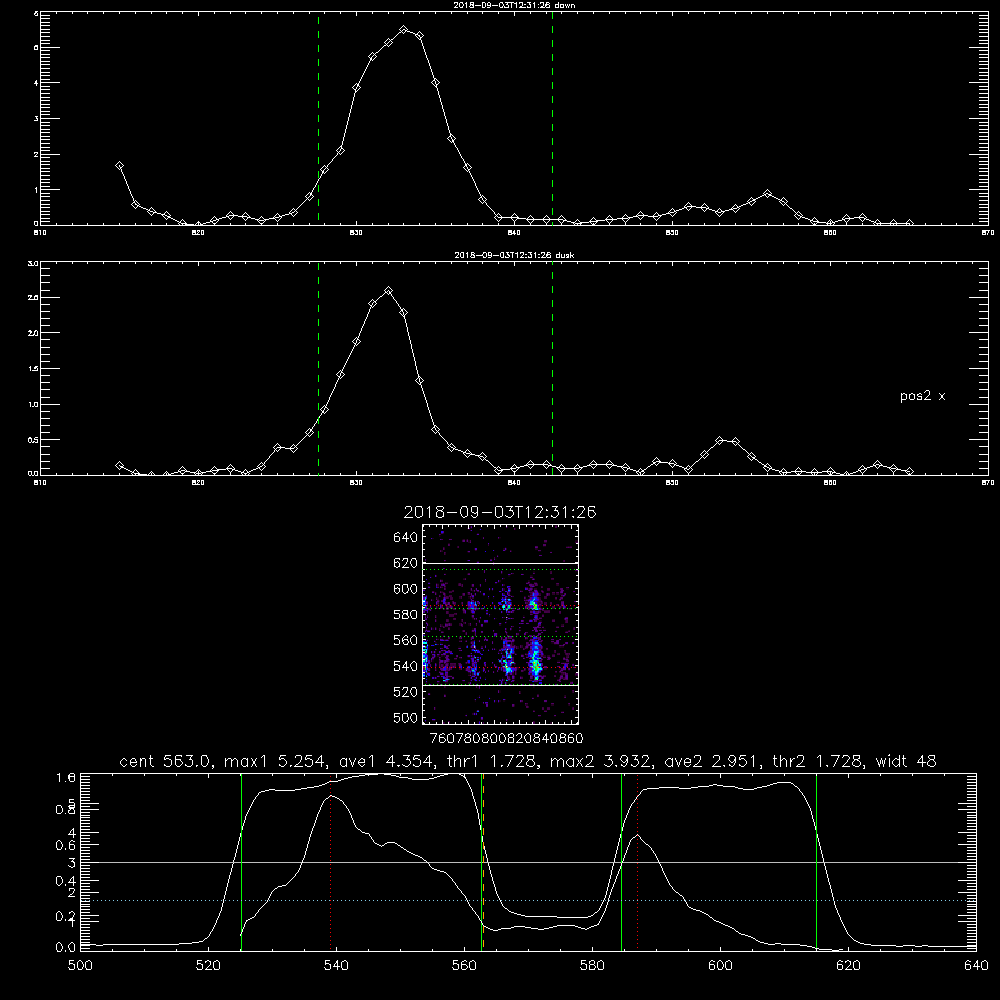Viewport: 1000px width, 1000px height.
Task: Click the peak diamond marker of the dusk curve
Action: (x=388, y=291)
